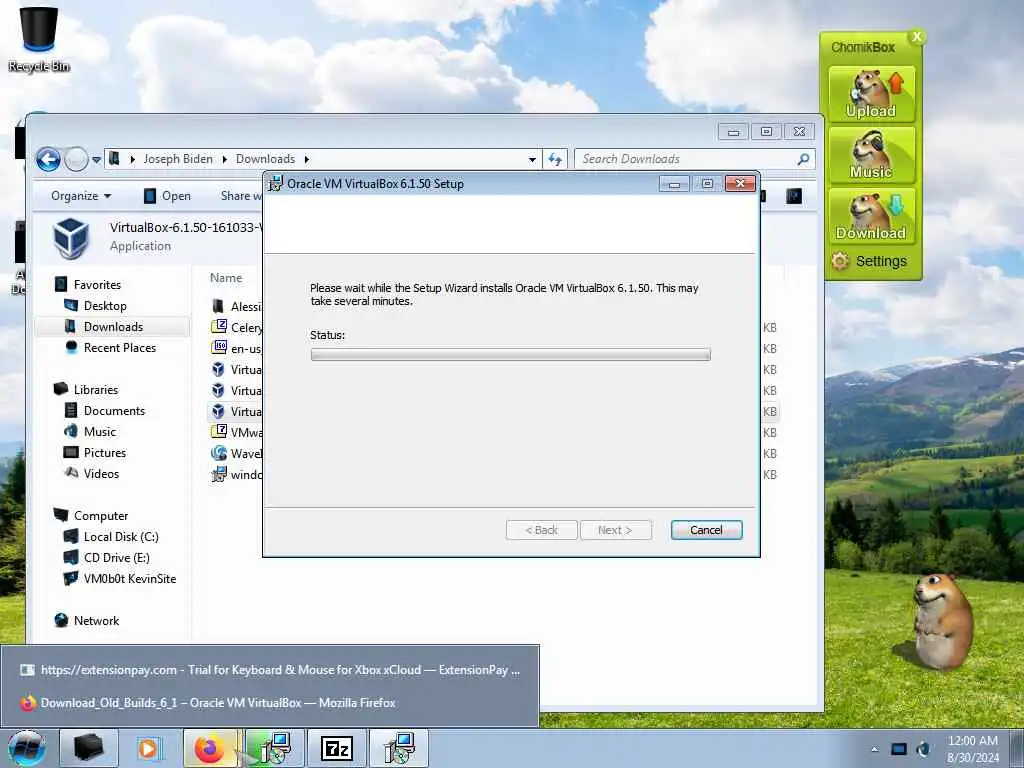The image size is (1024, 768).
Task: Refresh the Downloads folder view
Action: [x=555, y=159]
